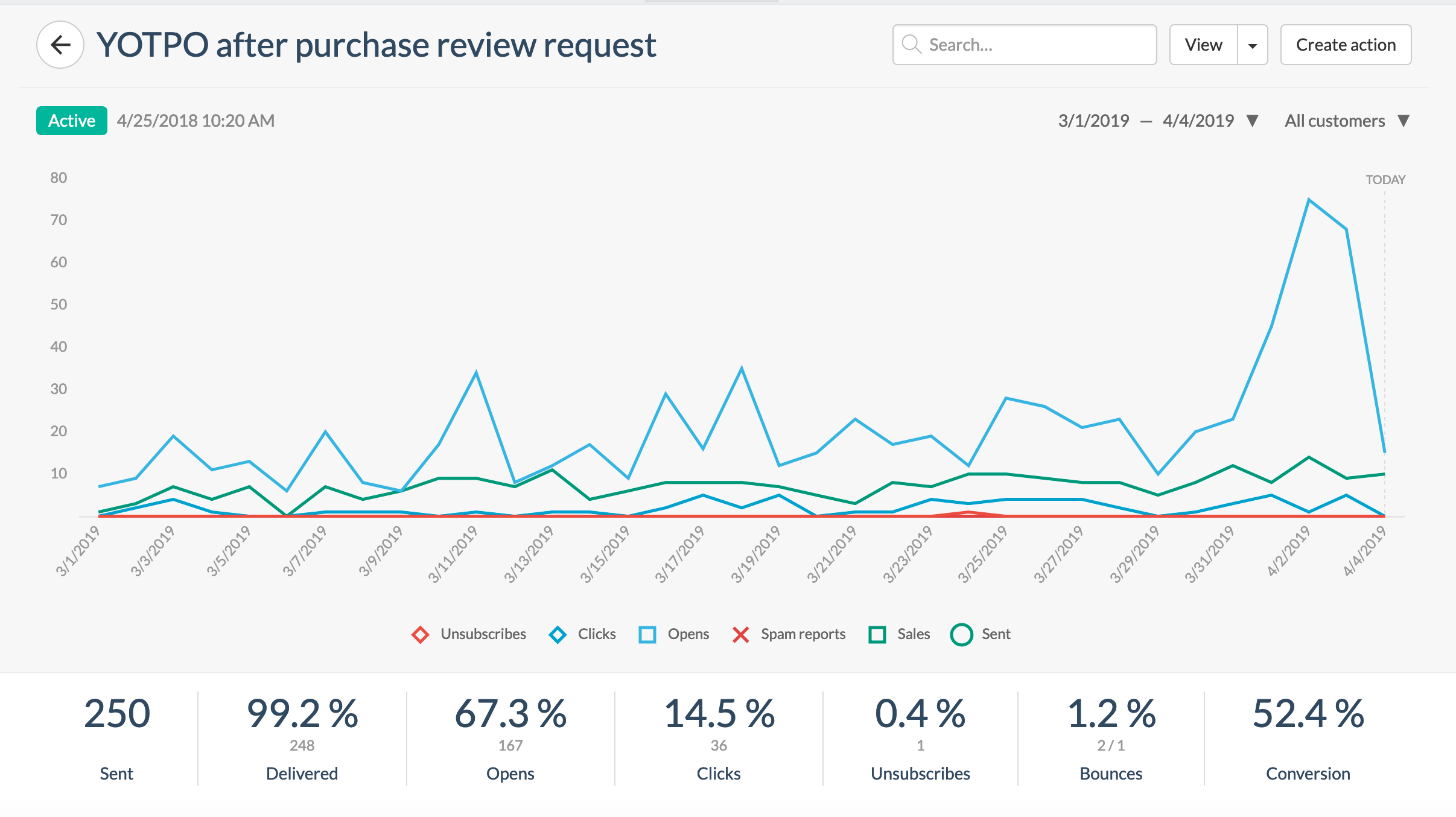1456x817 pixels.
Task: Click the 2 / 1 bounces count
Action: click(1111, 746)
